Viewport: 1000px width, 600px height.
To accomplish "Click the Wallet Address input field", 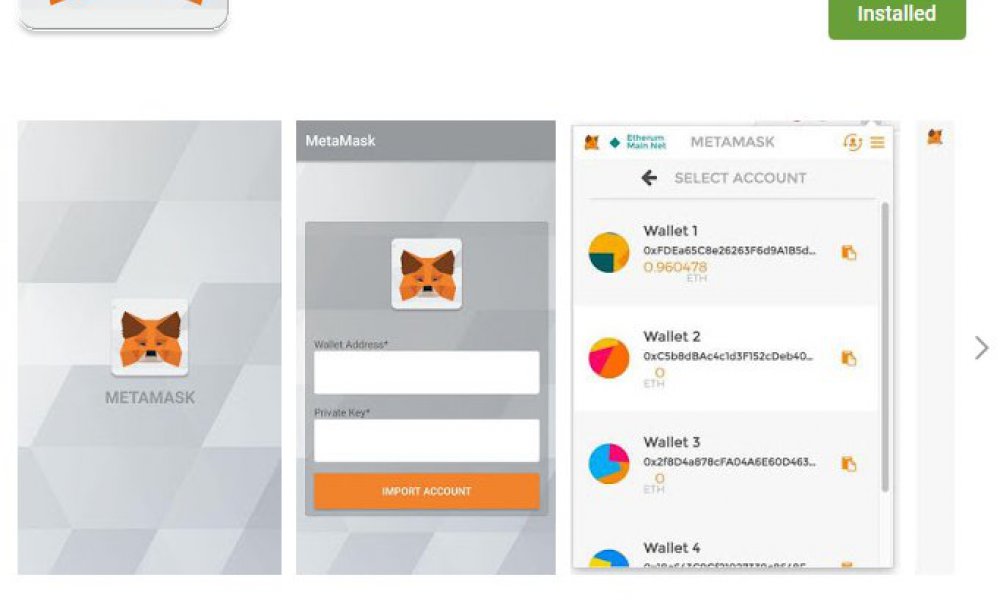I will [427, 372].
